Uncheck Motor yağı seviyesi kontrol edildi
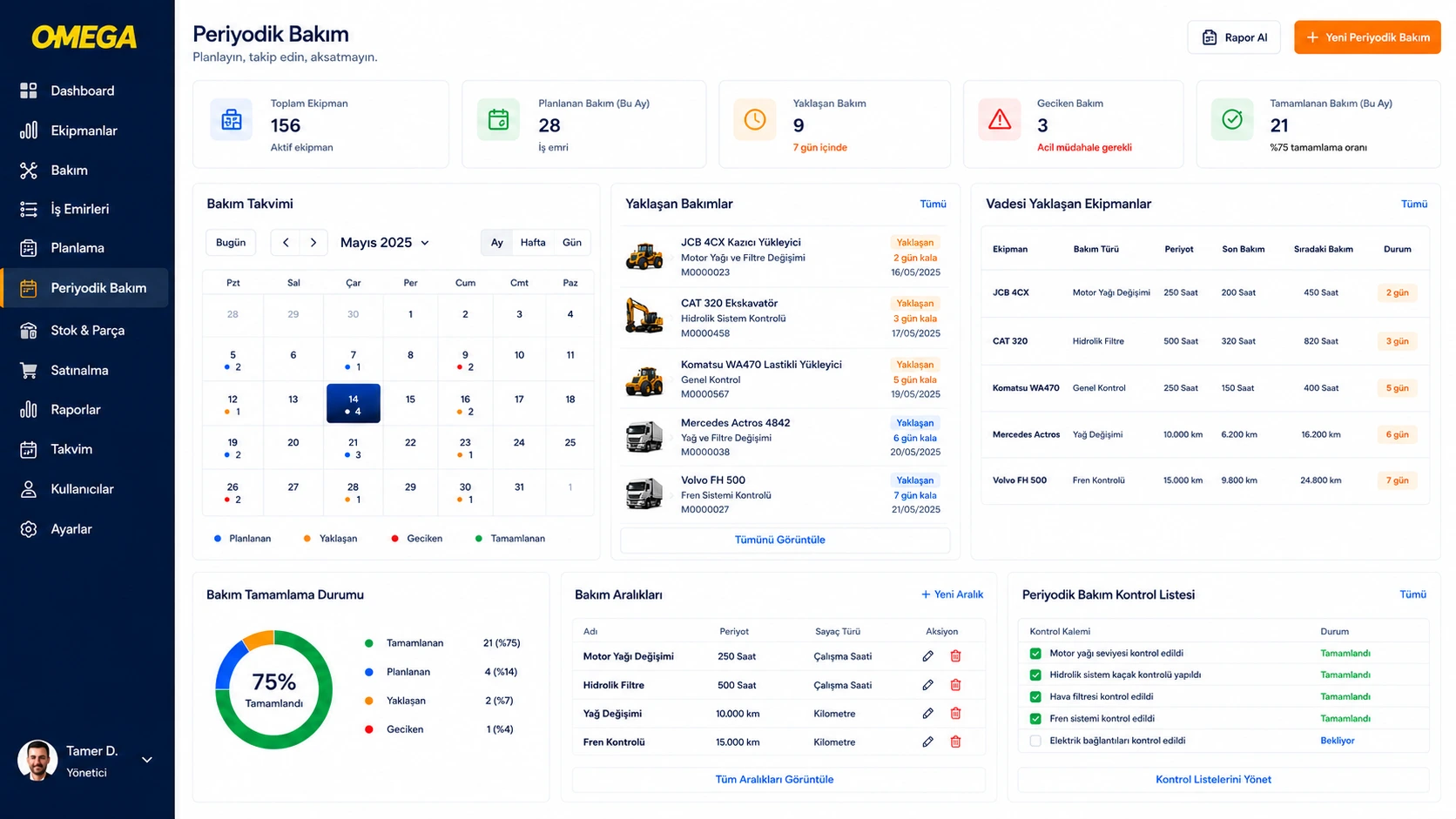The width and height of the screenshot is (1456, 819). [1035, 654]
